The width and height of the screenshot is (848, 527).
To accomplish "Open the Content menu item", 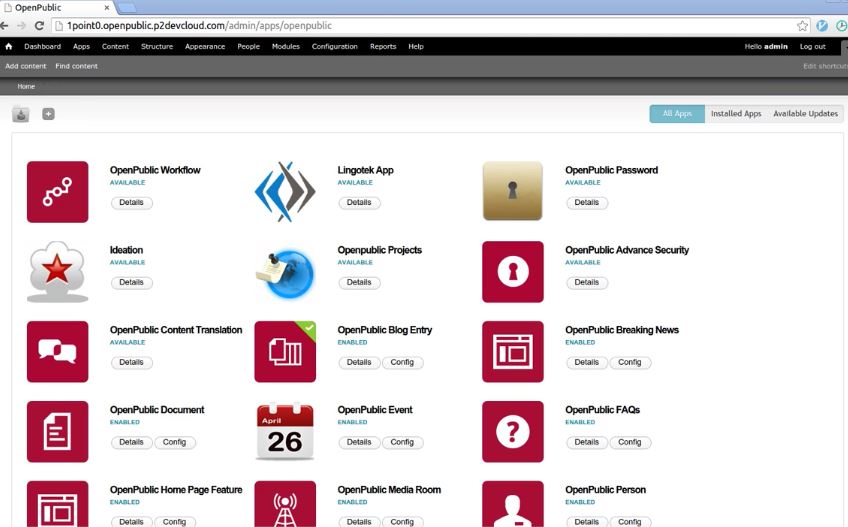I will [x=115, y=47].
